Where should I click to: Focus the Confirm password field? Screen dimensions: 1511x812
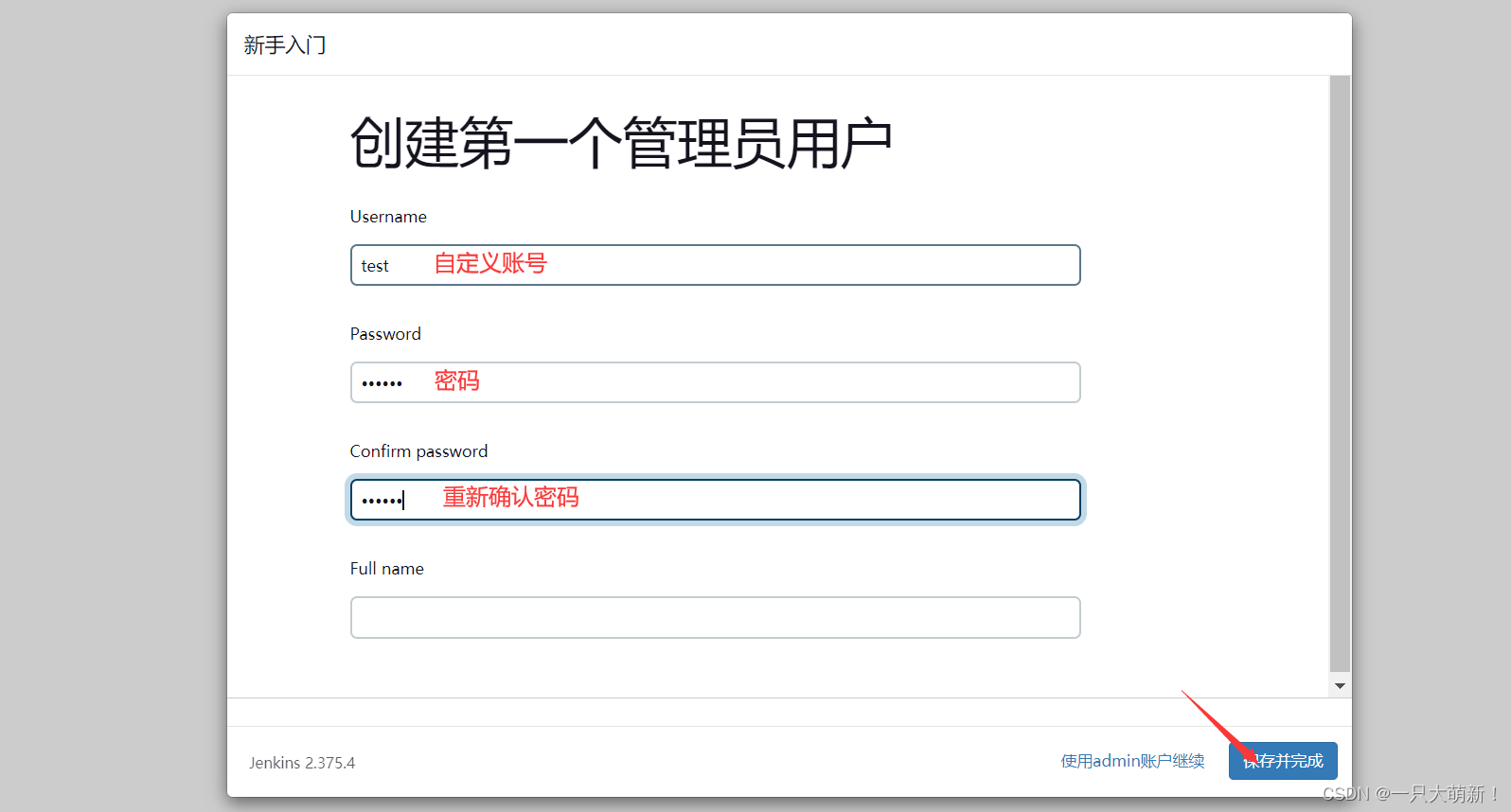coord(715,500)
